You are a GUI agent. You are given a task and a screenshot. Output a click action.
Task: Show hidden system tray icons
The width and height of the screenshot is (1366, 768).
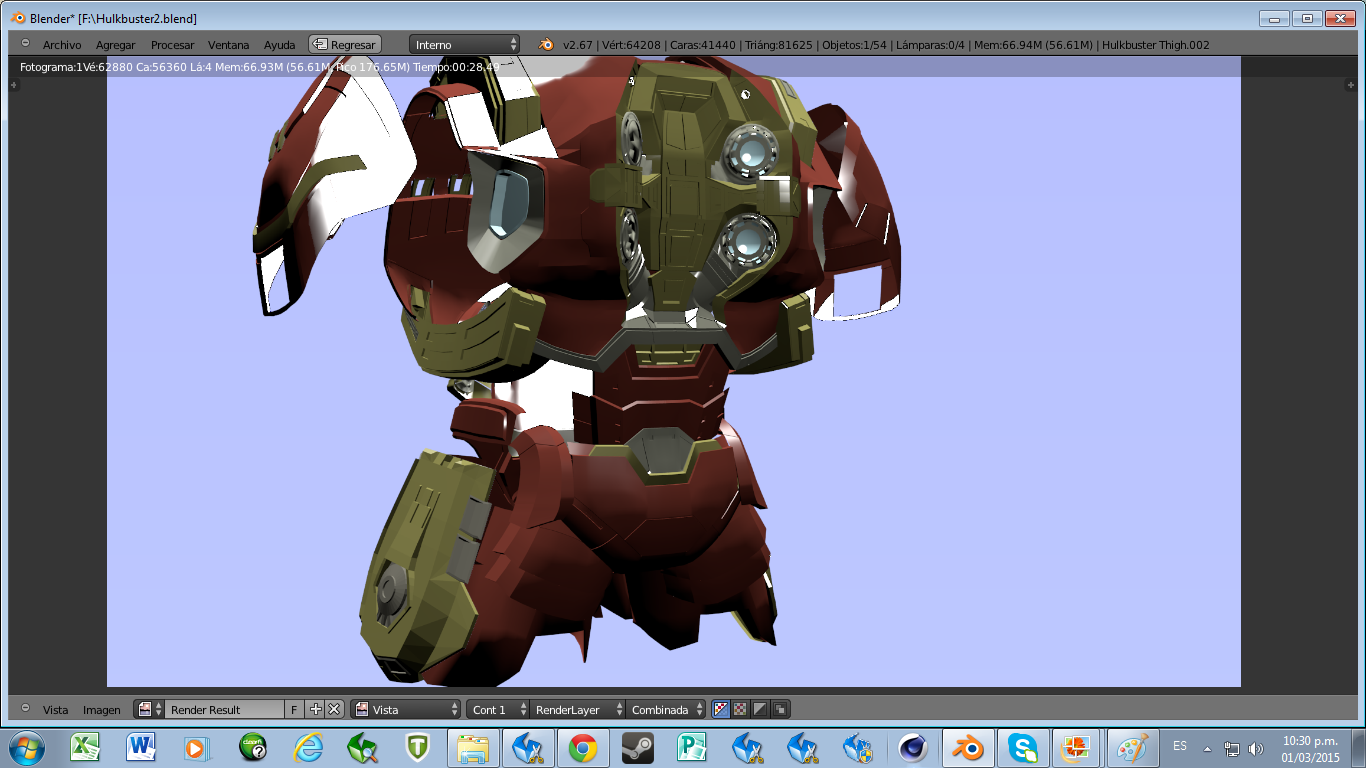tap(1207, 748)
